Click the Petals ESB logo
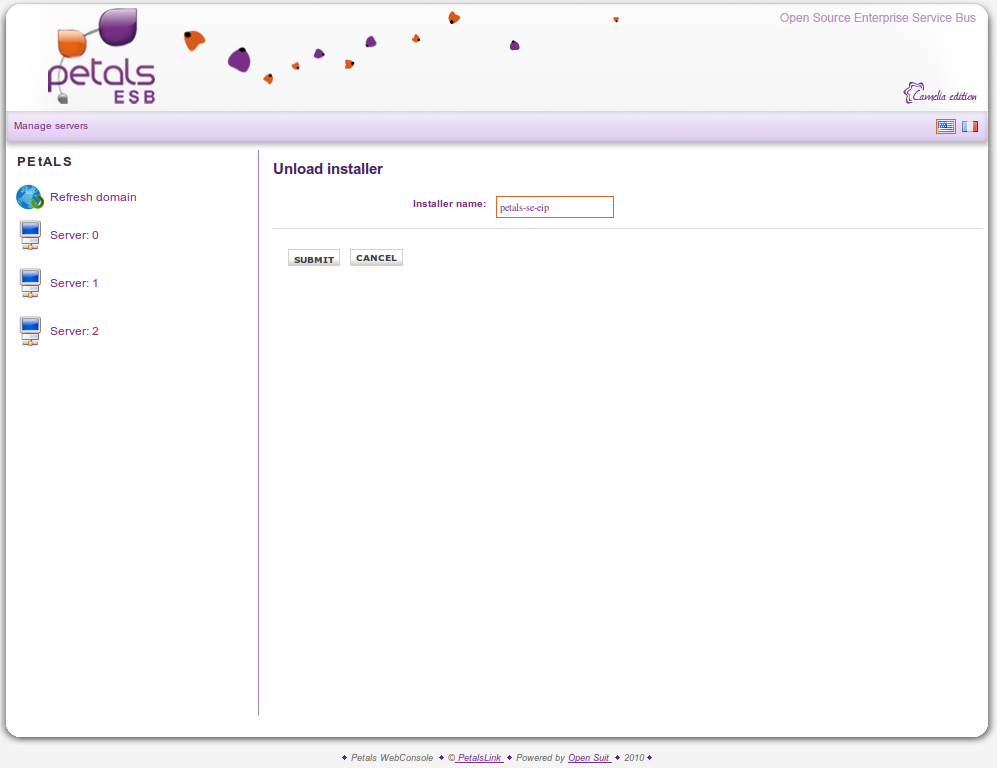 point(101,58)
